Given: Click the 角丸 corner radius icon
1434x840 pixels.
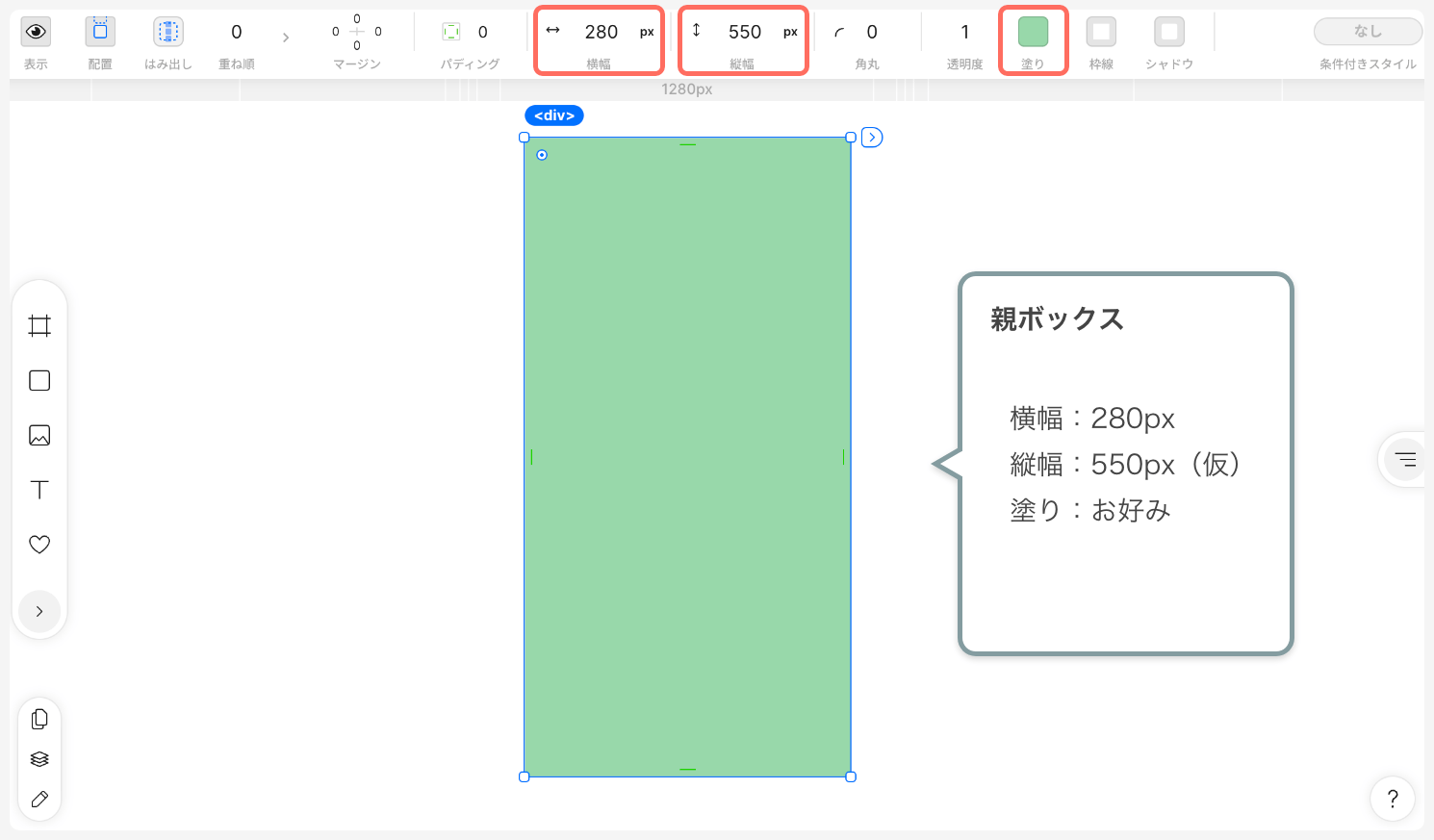Looking at the screenshot, I should point(839,33).
